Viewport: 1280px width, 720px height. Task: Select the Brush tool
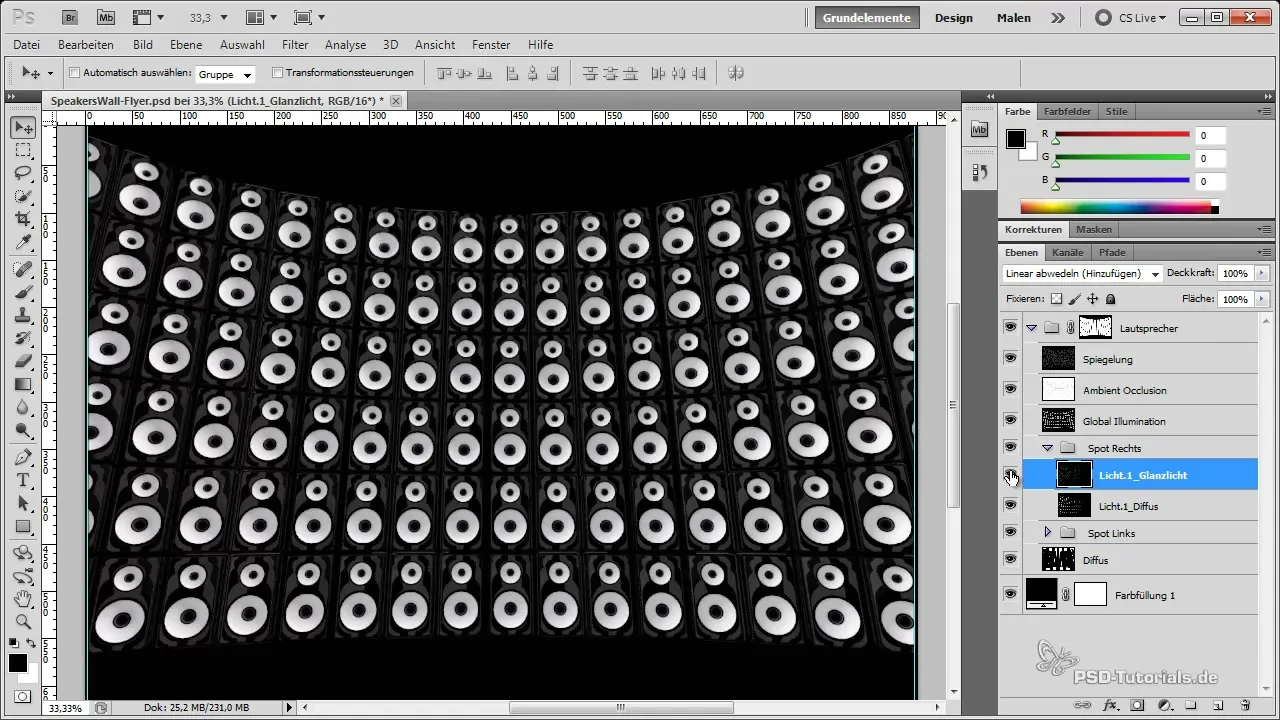point(22,293)
